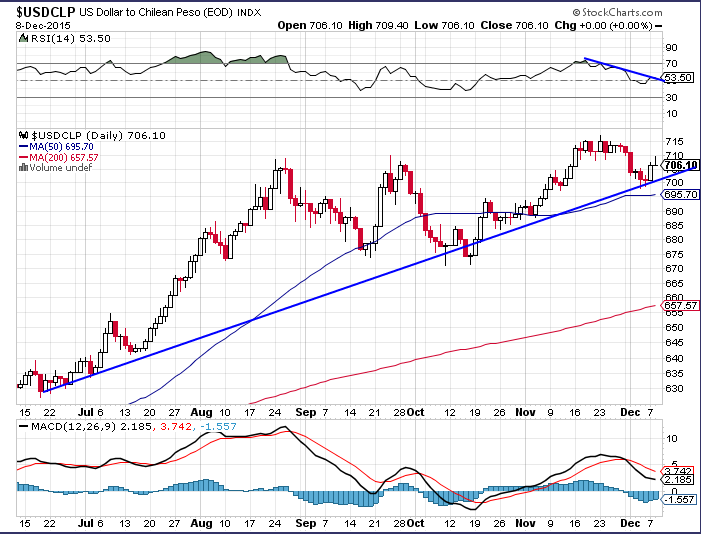
Task: Click the 2.185 MACD value tag
Action: 679,480
